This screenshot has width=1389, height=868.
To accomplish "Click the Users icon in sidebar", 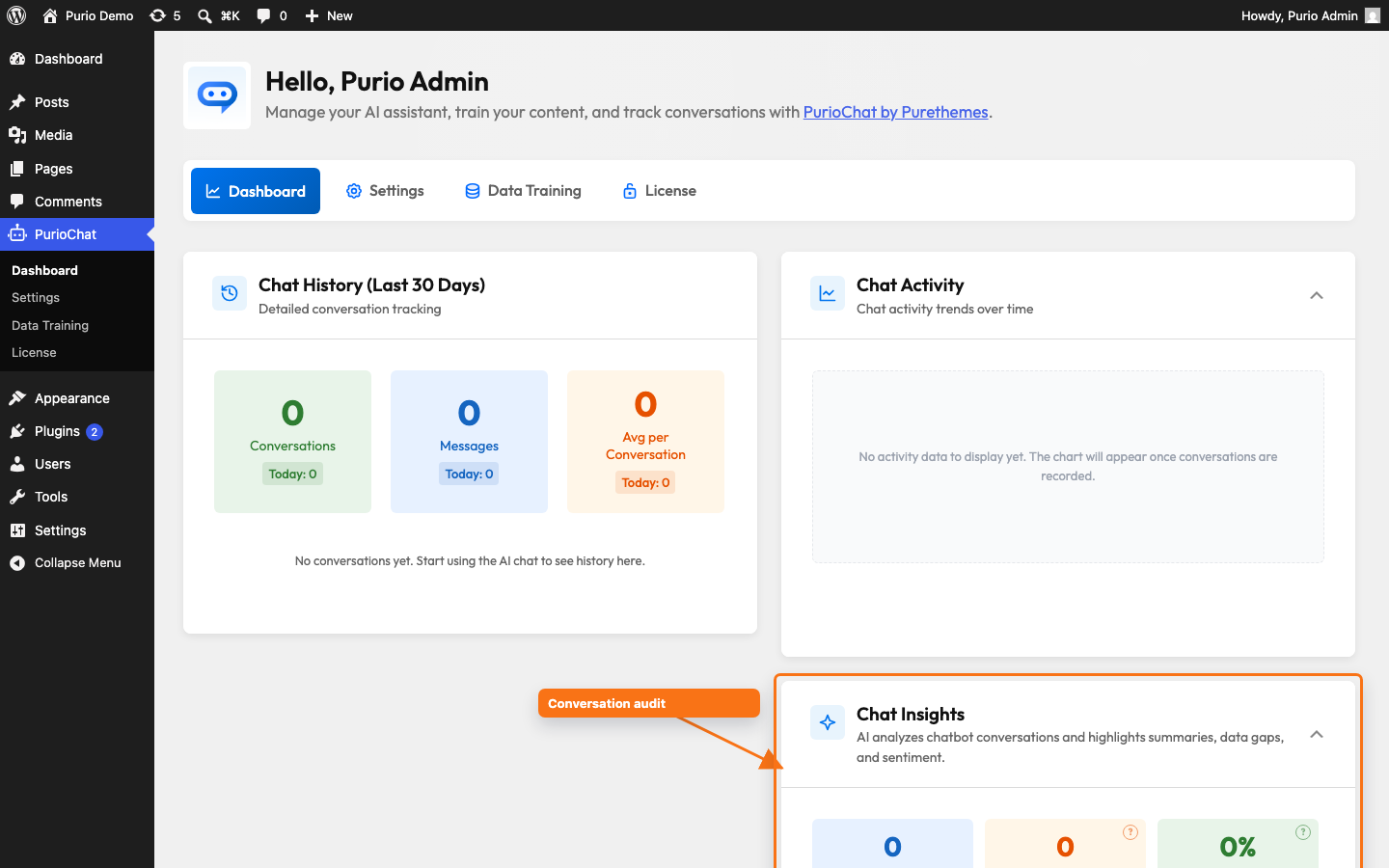I will click(x=17, y=464).
